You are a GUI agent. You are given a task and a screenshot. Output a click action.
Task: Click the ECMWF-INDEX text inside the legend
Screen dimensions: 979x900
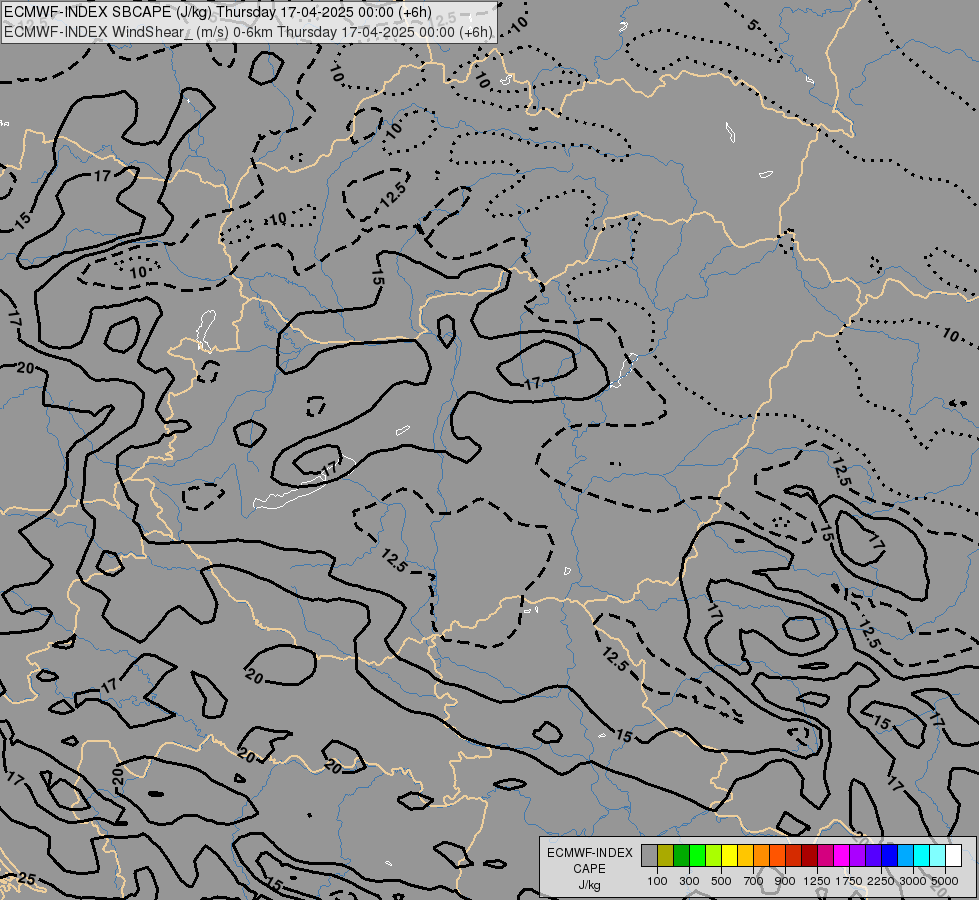589,853
